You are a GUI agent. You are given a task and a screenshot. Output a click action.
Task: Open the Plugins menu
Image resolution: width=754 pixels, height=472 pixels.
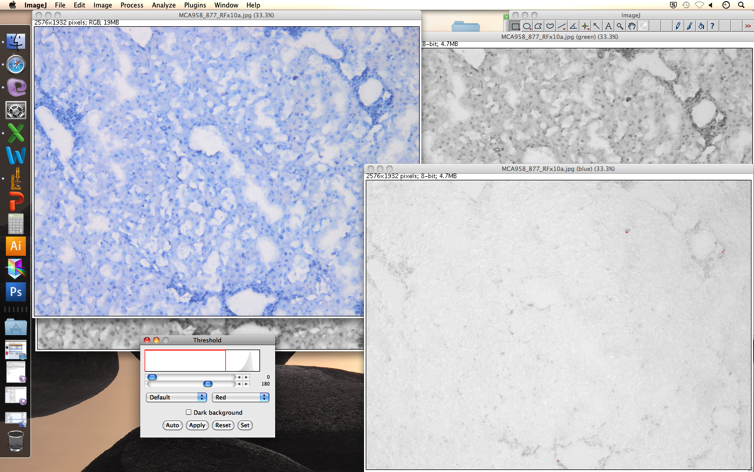coord(194,5)
